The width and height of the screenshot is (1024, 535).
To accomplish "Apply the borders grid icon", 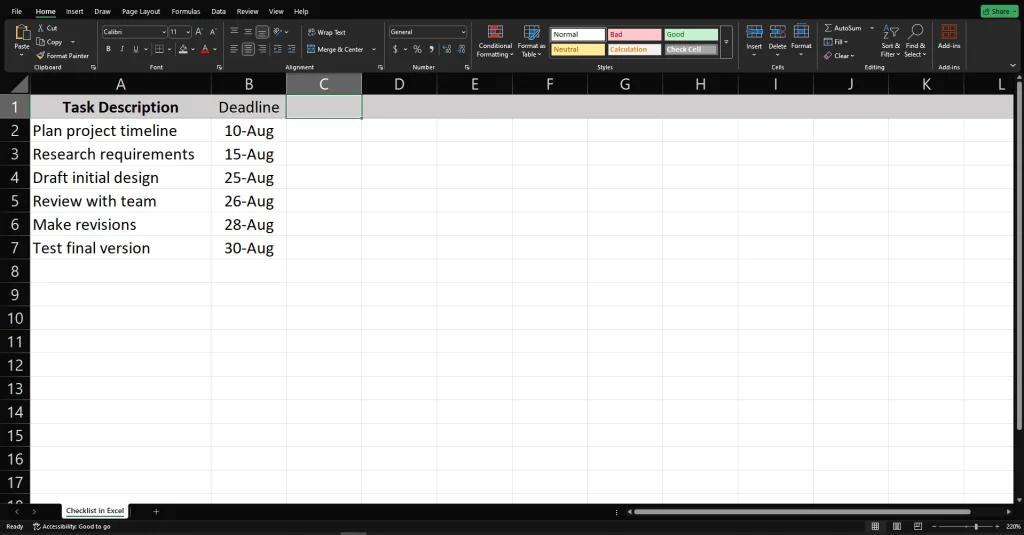I will [159, 49].
